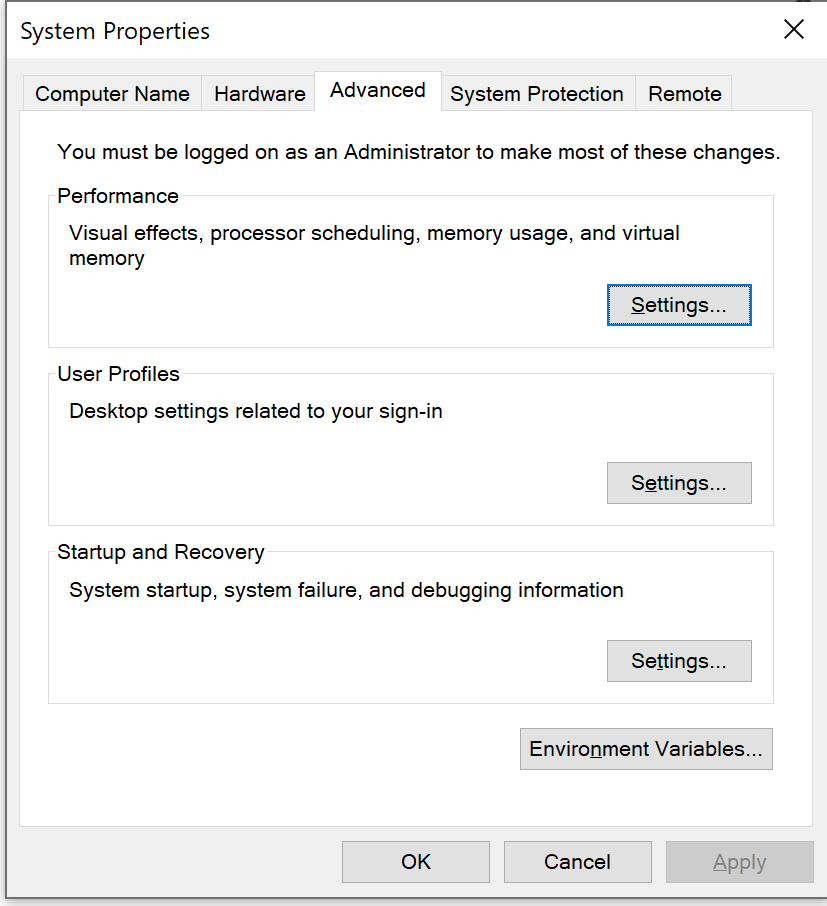The image size is (827, 906).
Task: Switch to the Computer Name tab
Action: coord(112,94)
